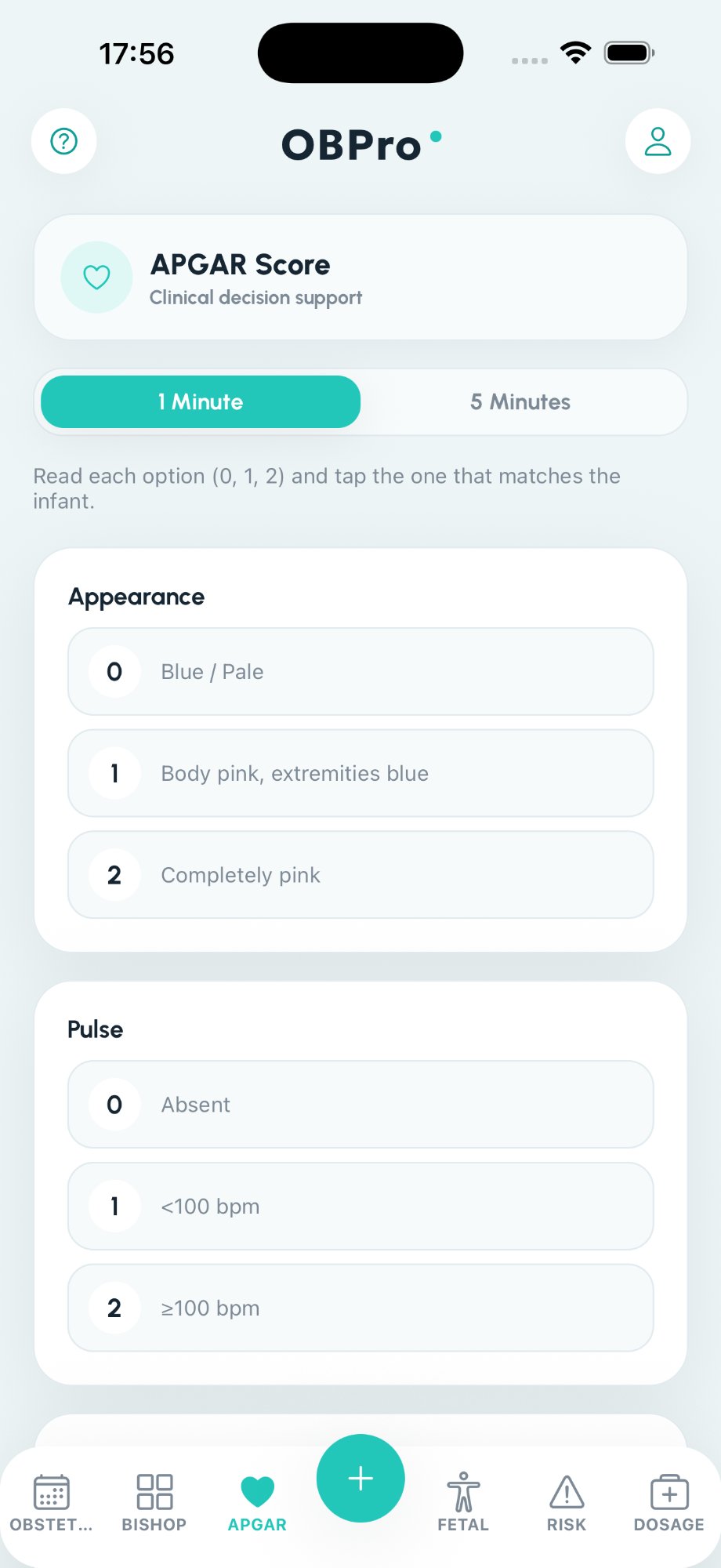Open the Risk warning triangle tab
This screenshot has width=721, height=1568.
(567, 1492)
